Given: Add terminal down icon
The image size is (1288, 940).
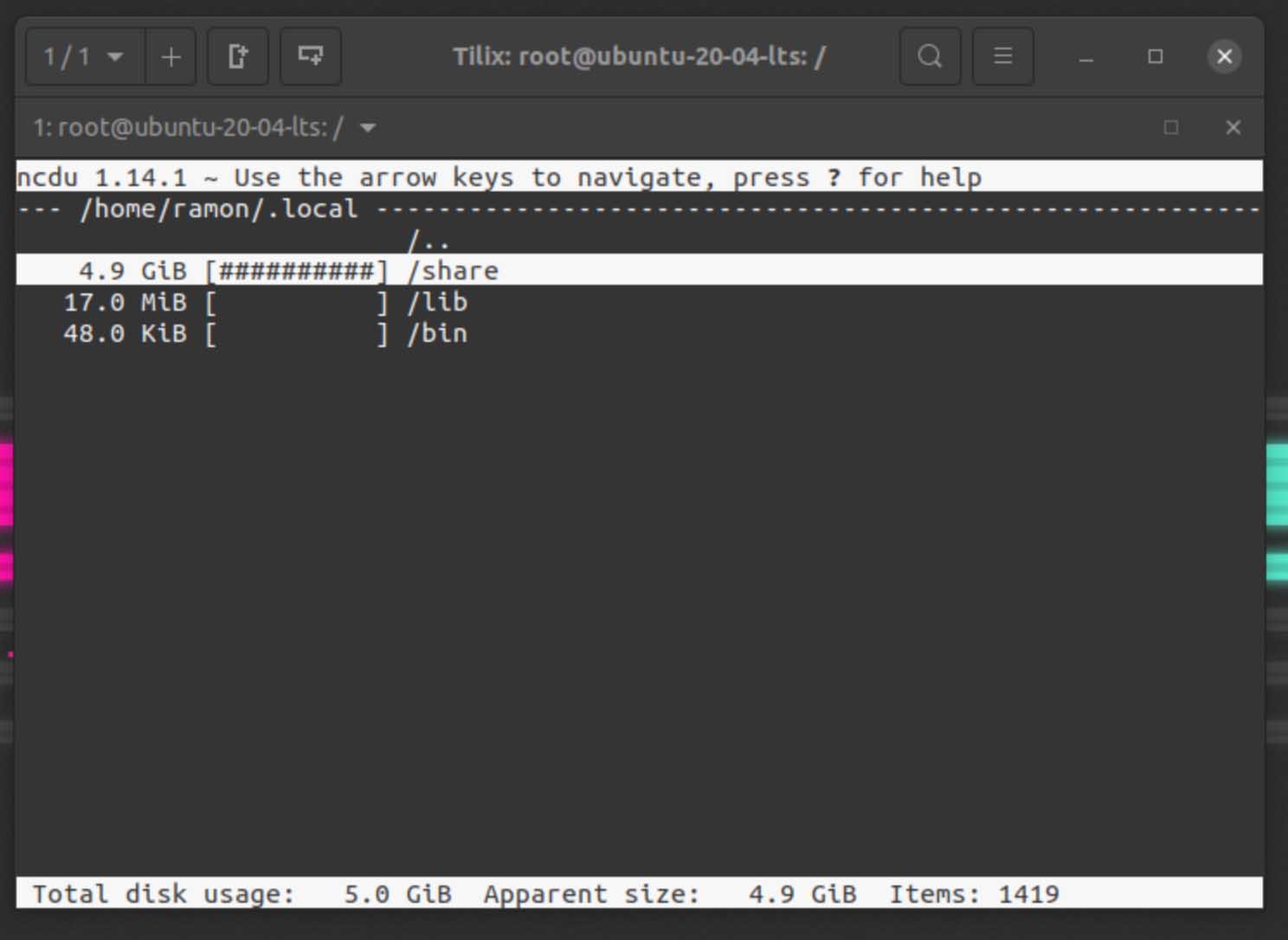Looking at the screenshot, I should [x=311, y=57].
